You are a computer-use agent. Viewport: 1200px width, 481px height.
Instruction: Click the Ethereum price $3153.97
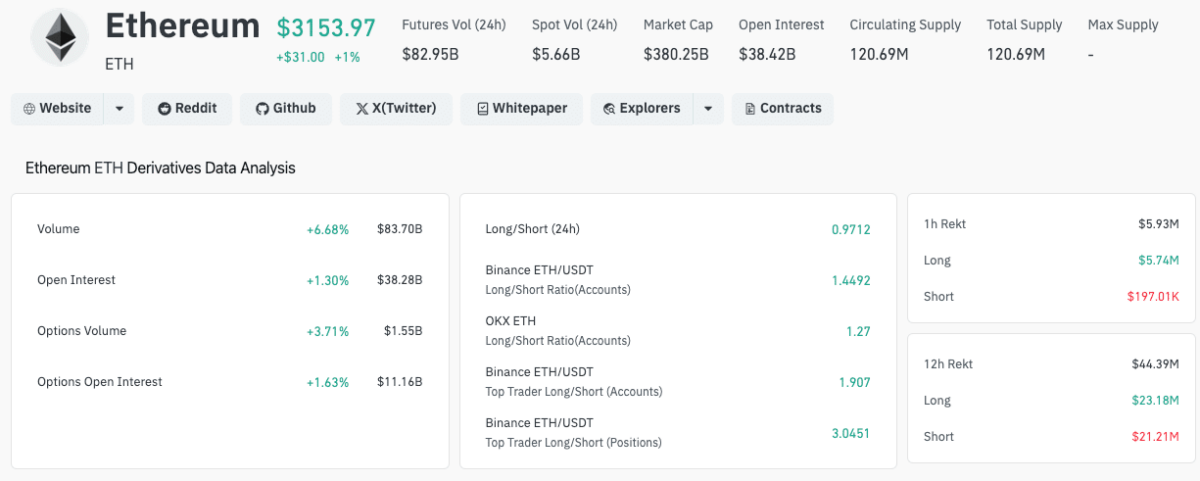[326, 28]
